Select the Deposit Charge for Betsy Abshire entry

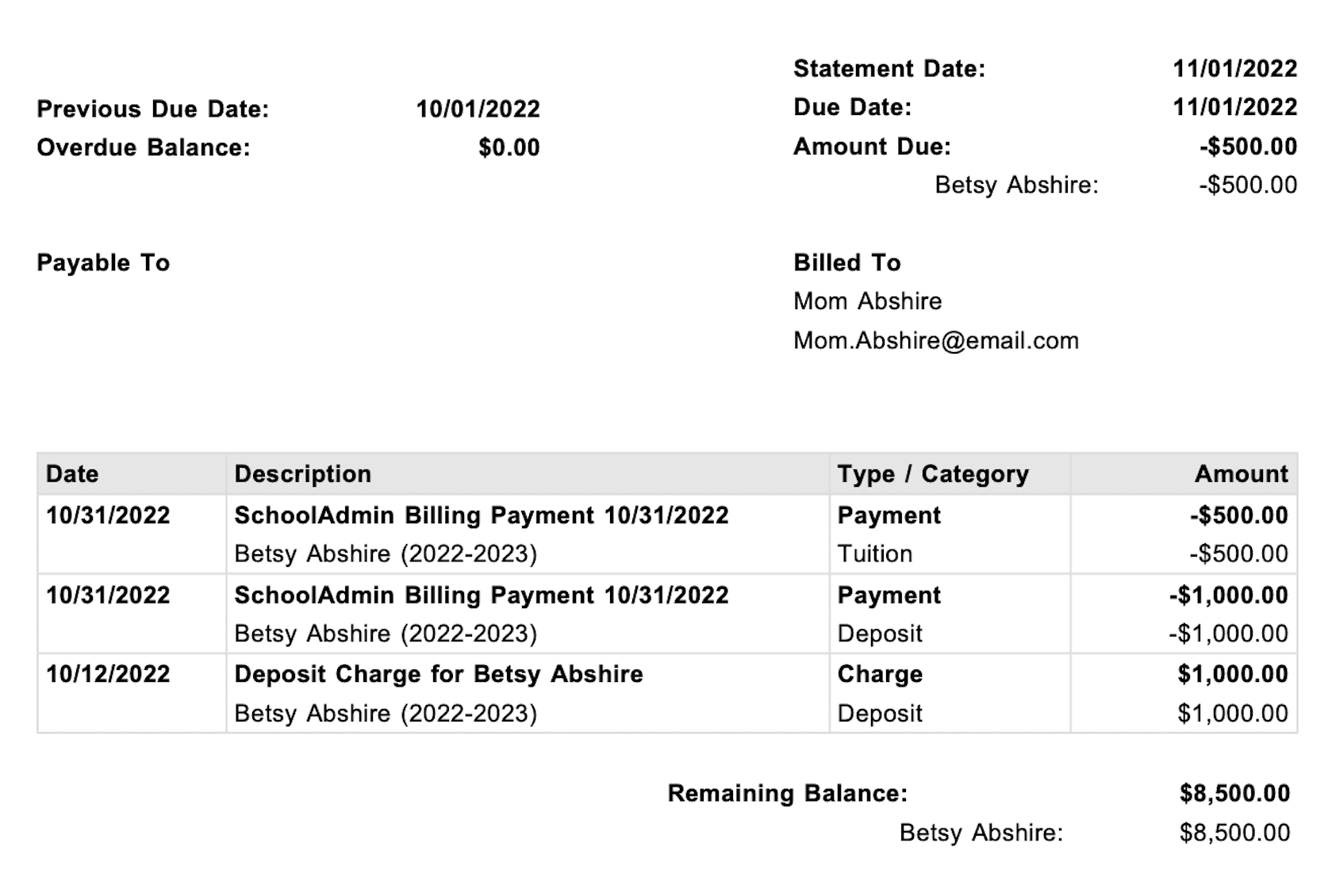click(x=439, y=674)
